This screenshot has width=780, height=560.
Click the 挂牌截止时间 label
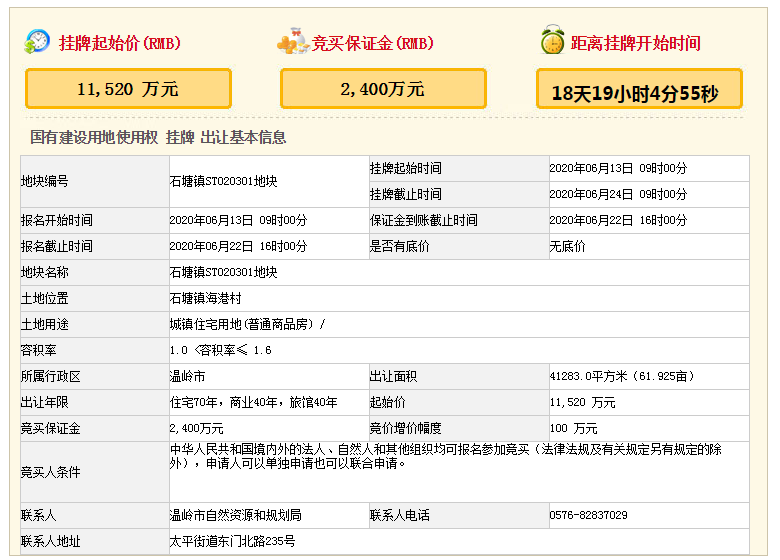coord(405,194)
